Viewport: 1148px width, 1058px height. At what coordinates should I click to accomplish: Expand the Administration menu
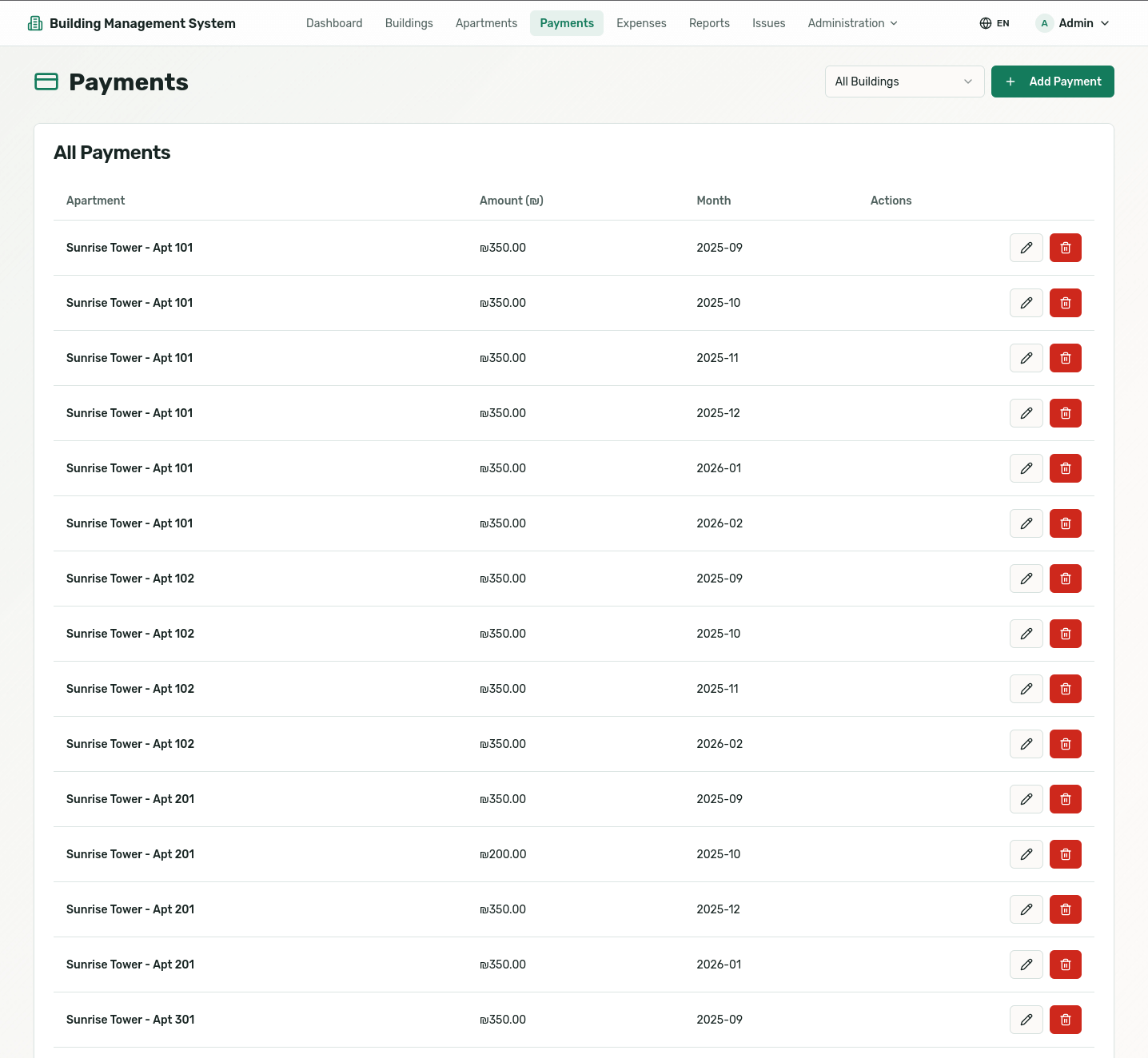click(x=852, y=23)
